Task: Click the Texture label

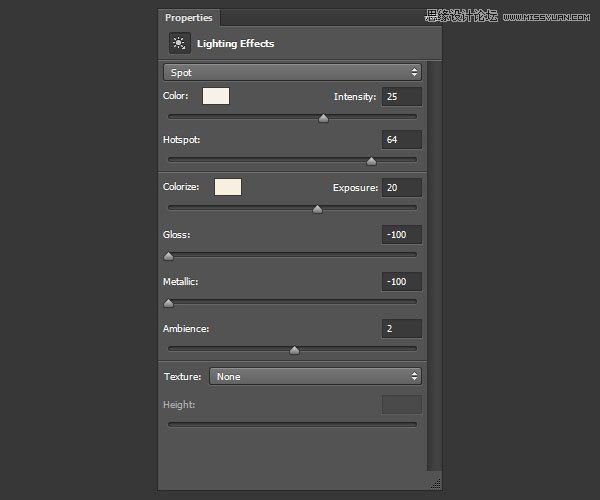Action: tap(183, 377)
